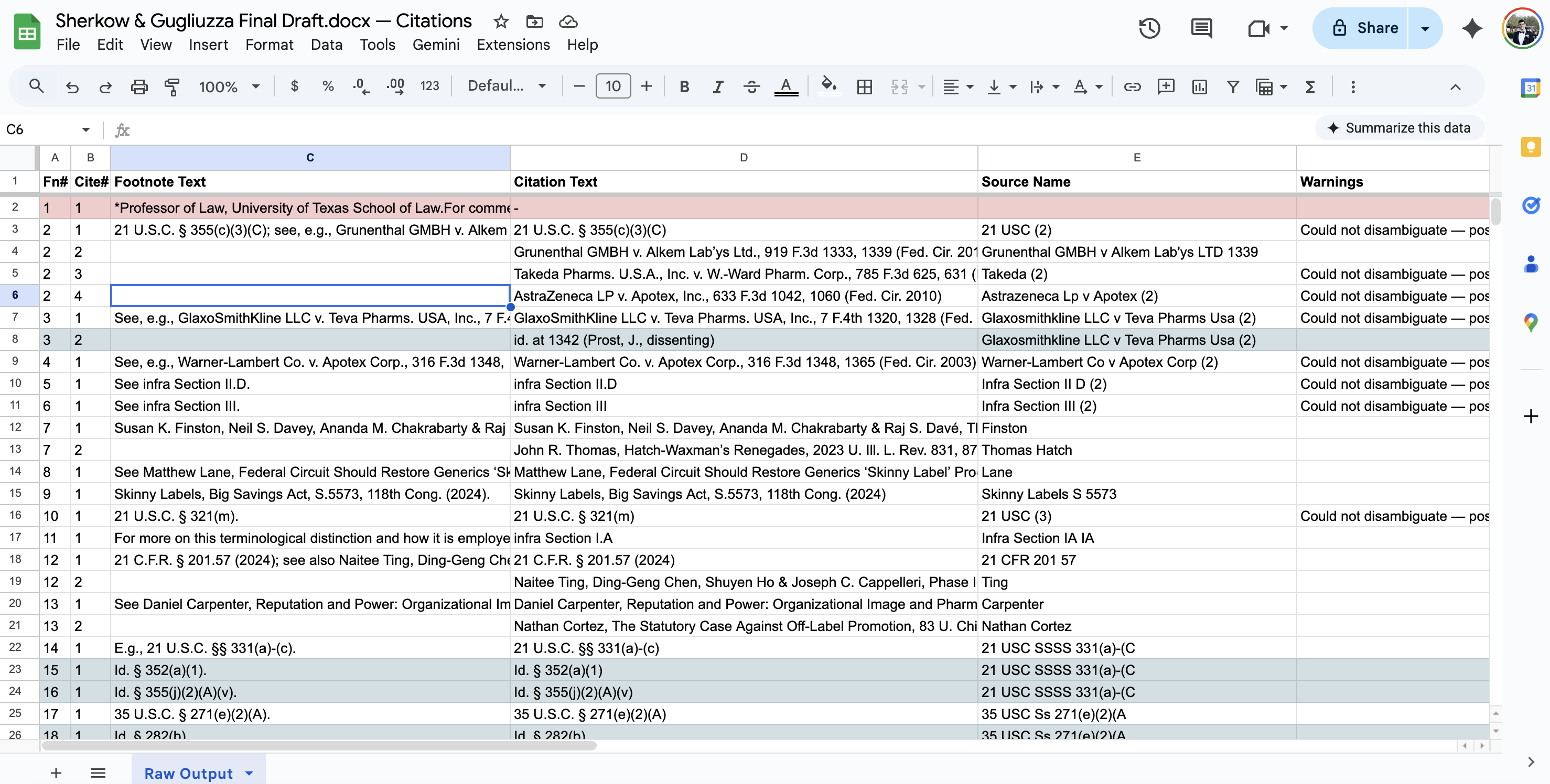The image size is (1550, 784).
Task: Format selection as currency
Action: (294, 86)
